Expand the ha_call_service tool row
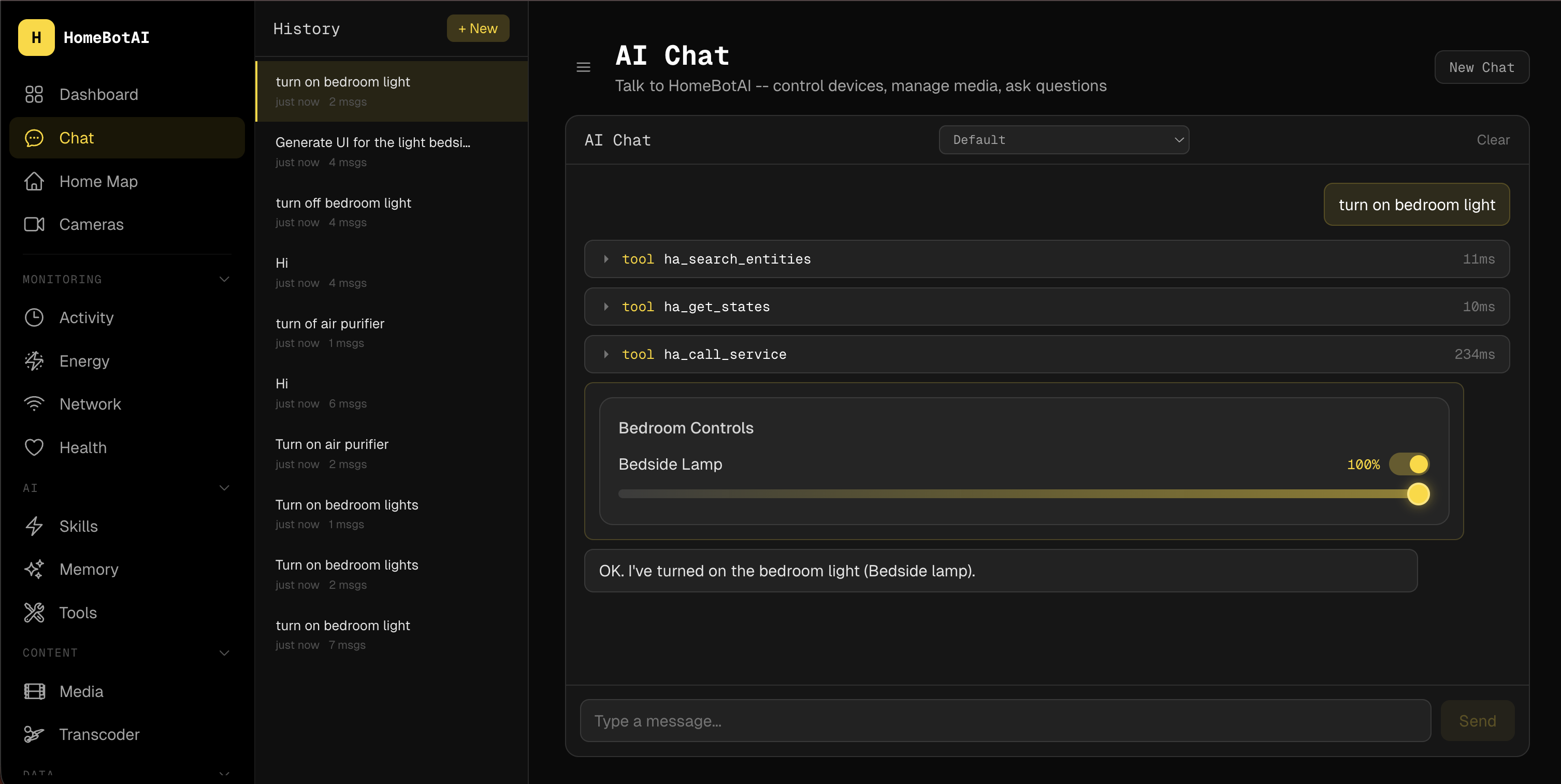Viewport: 1561px width, 784px height. pyautogui.click(x=606, y=354)
